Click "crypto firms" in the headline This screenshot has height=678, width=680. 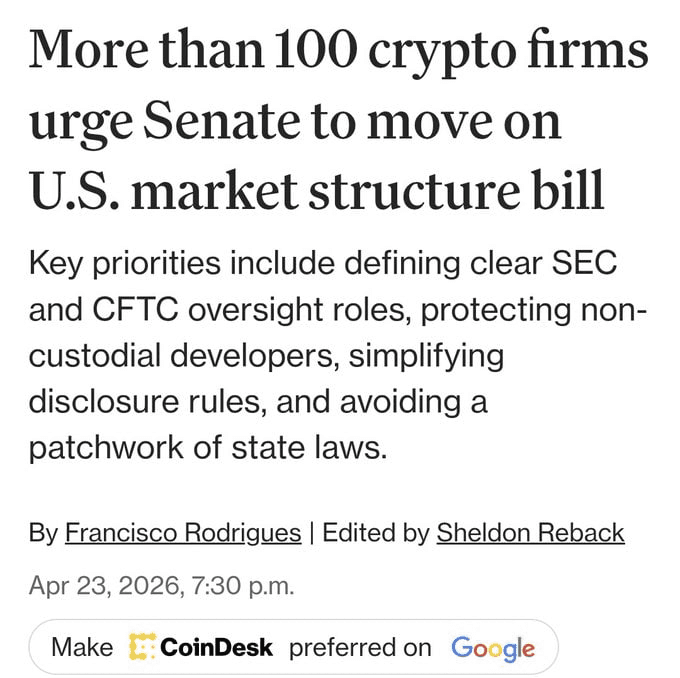(510, 52)
